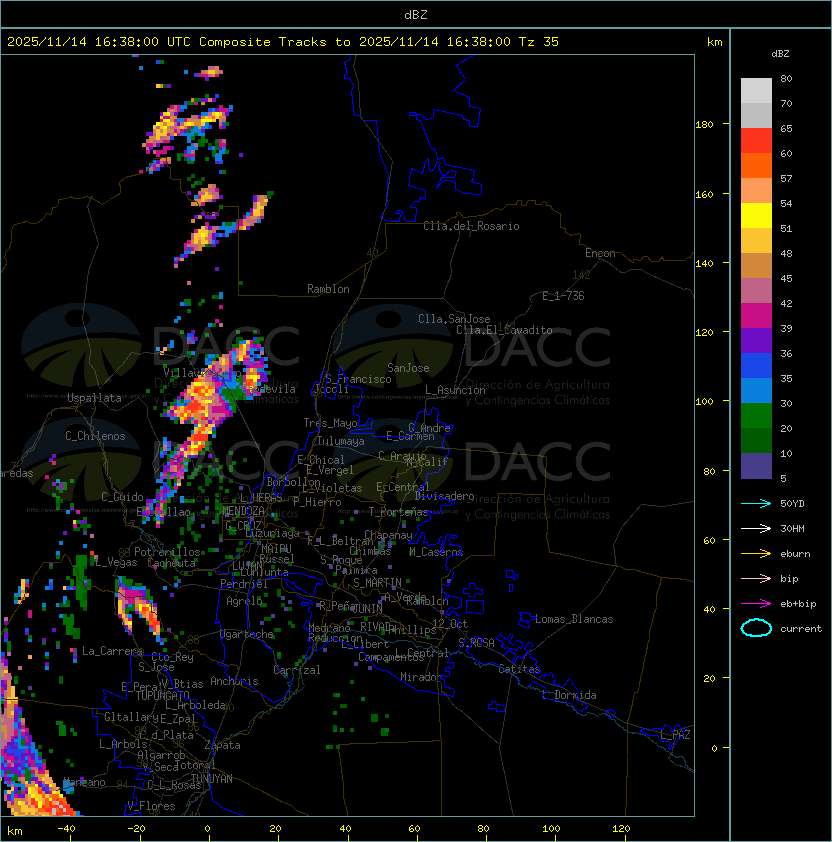Choose the bright green swatch below 30 dBZ
This screenshot has width=832, height=842.
[x=756, y=416]
